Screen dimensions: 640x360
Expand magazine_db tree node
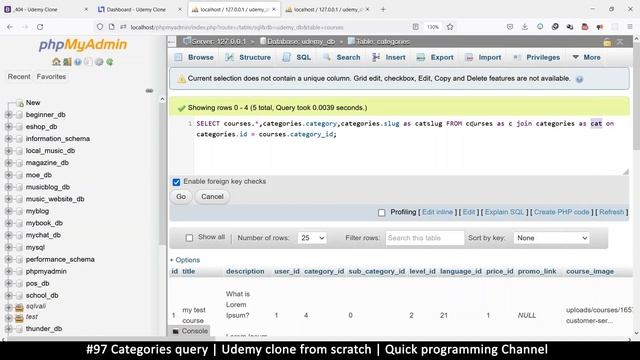(9, 163)
